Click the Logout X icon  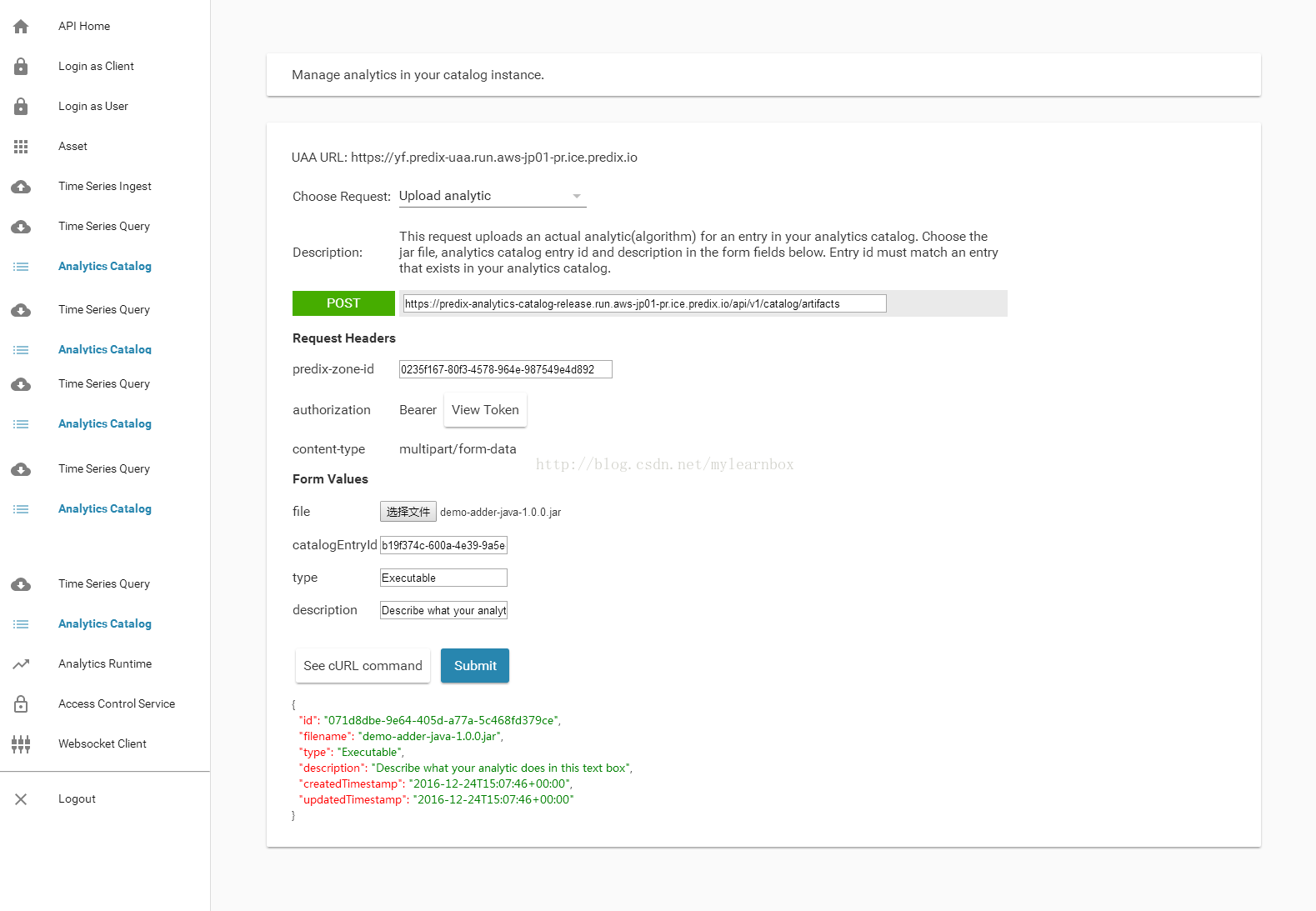point(21,799)
